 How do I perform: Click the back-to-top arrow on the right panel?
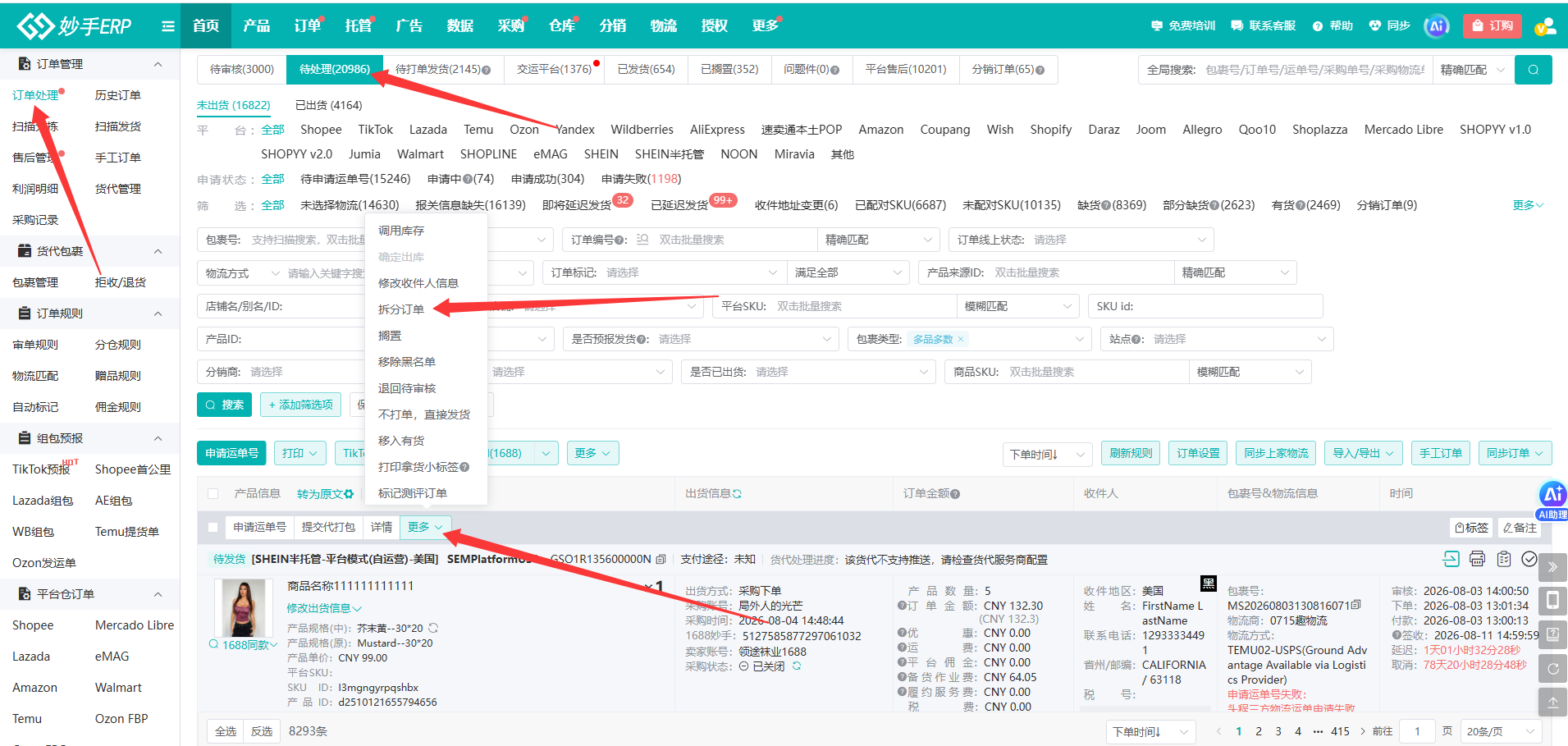pyautogui.click(x=1552, y=703)
